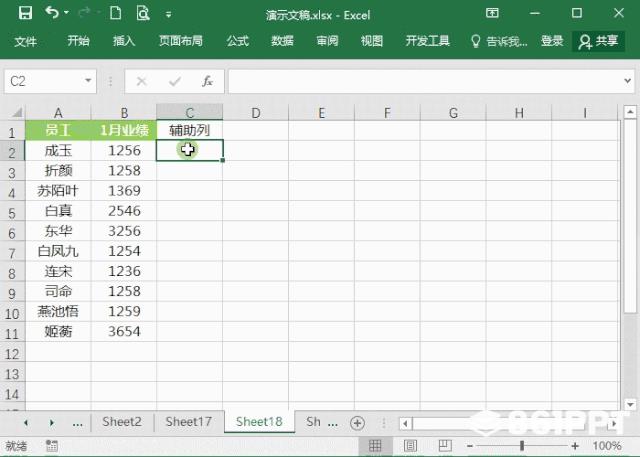Add a new sheet with the plus icon

(357, 423)
